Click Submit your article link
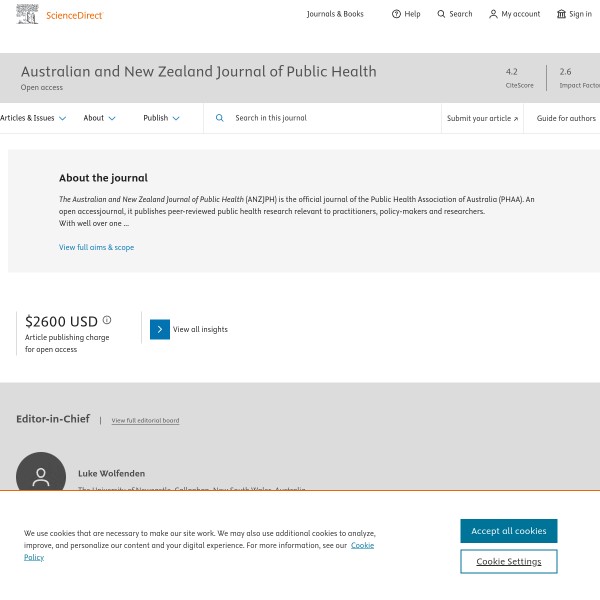 point(482,118)
